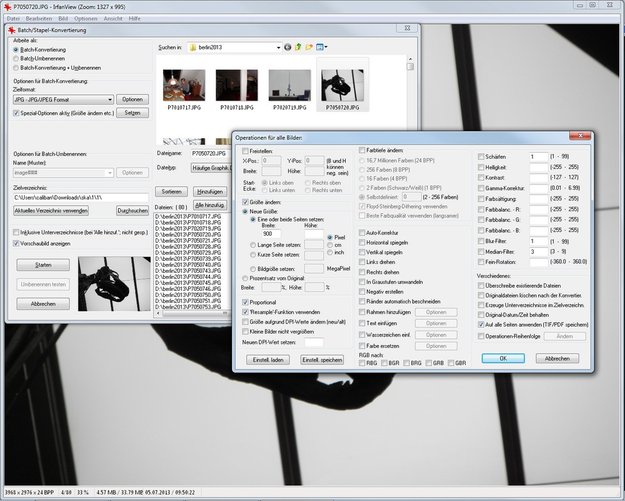Toggle Spezial-Optionen aktiv checkbox
The image size is (625, 501).
16,113
